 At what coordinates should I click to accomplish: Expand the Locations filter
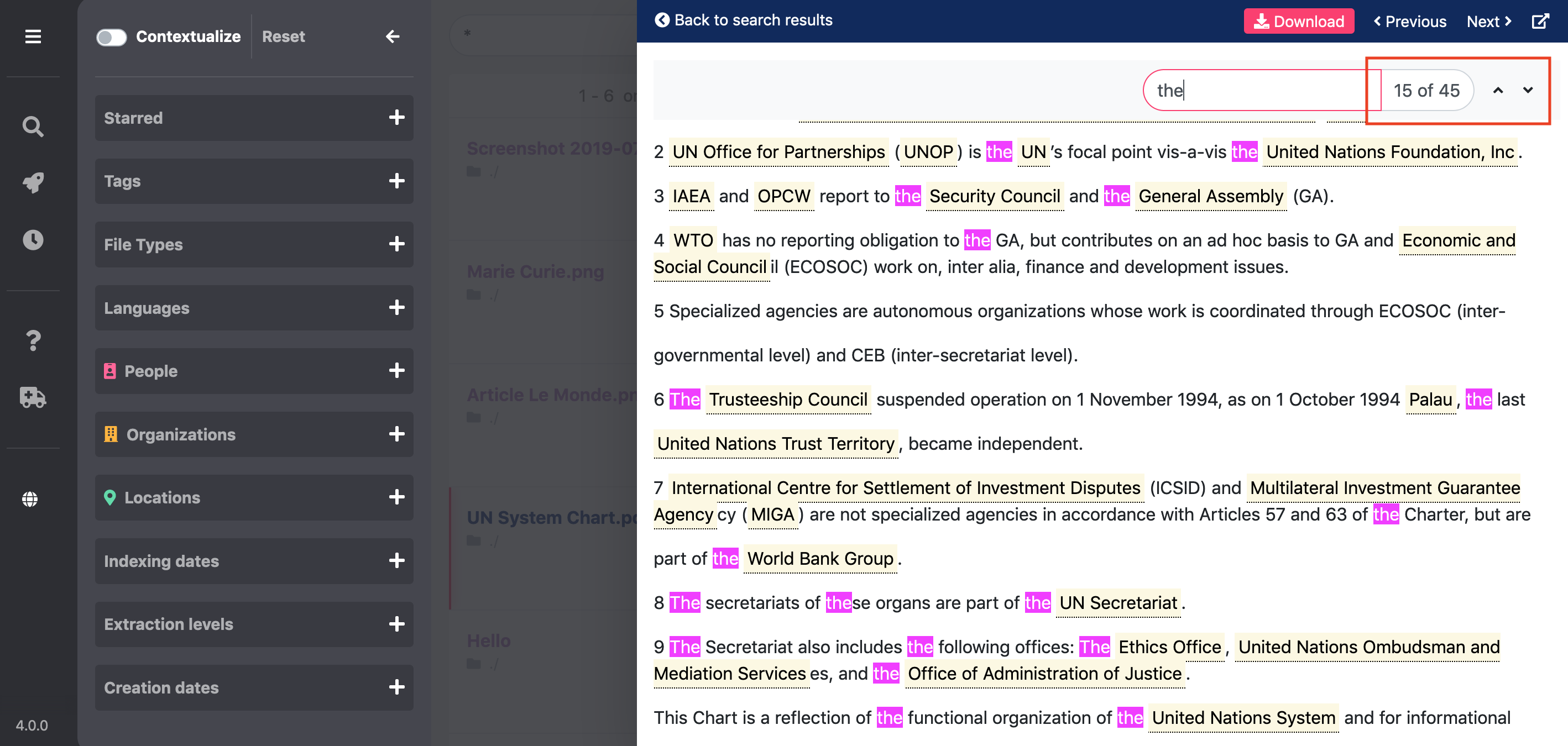point(254,498)
